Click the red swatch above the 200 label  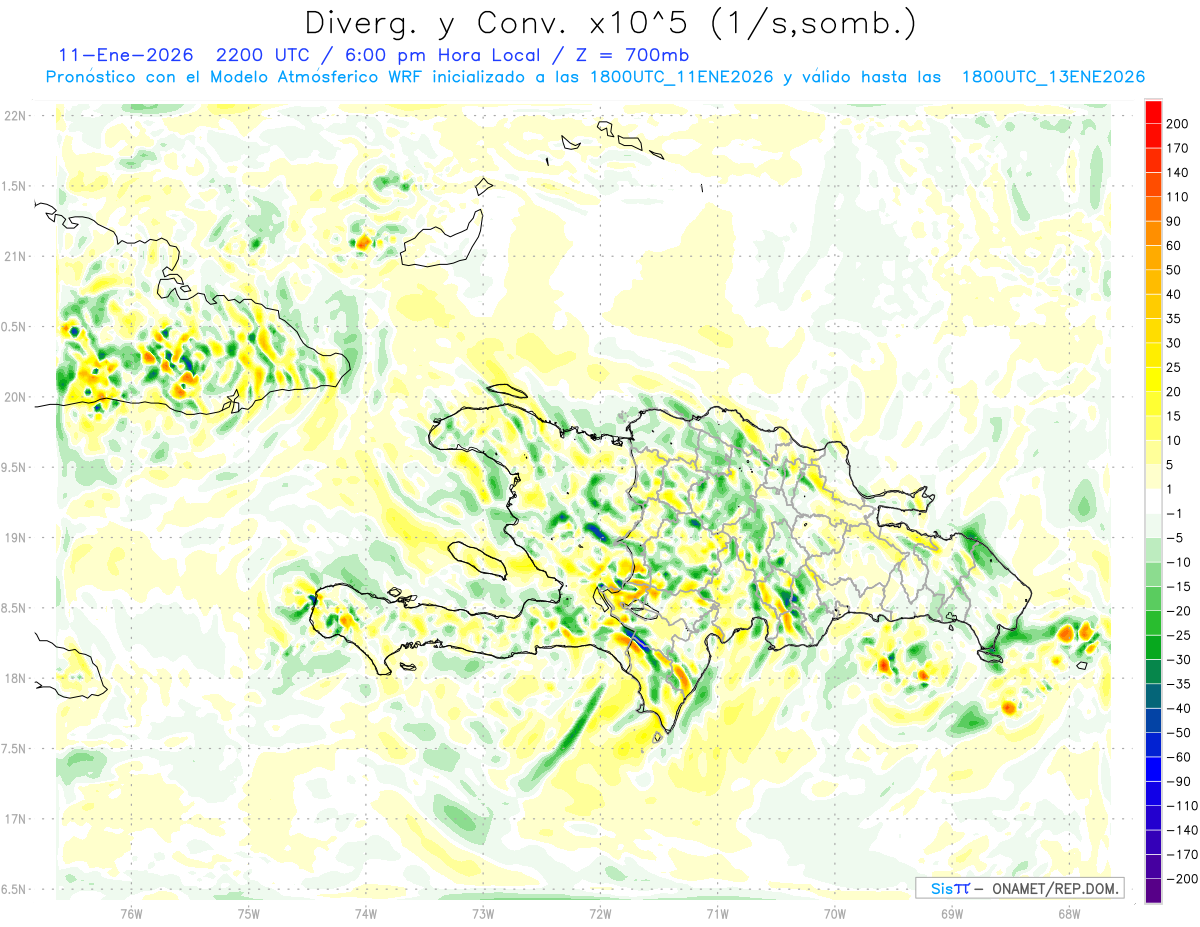coord(1153,111)
